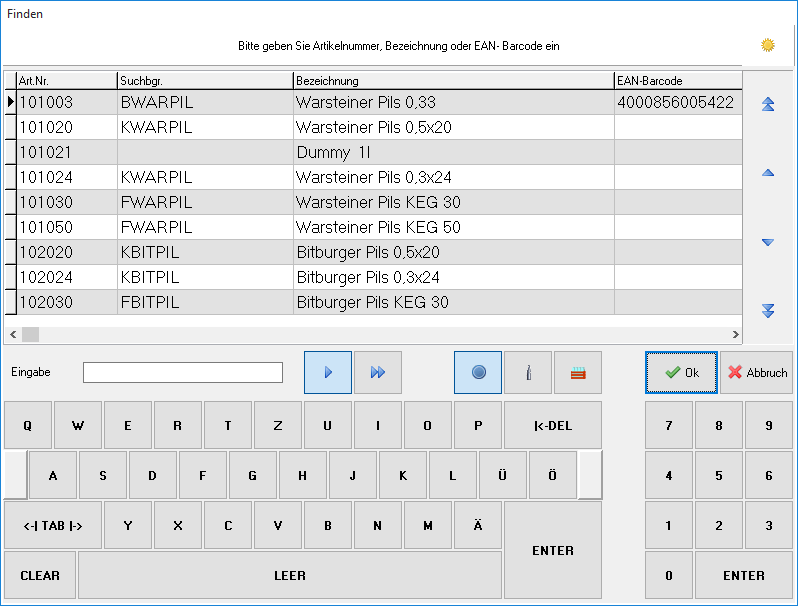
Task: Tap the P key
Action: pyautogui.click(x=478, y=425)
